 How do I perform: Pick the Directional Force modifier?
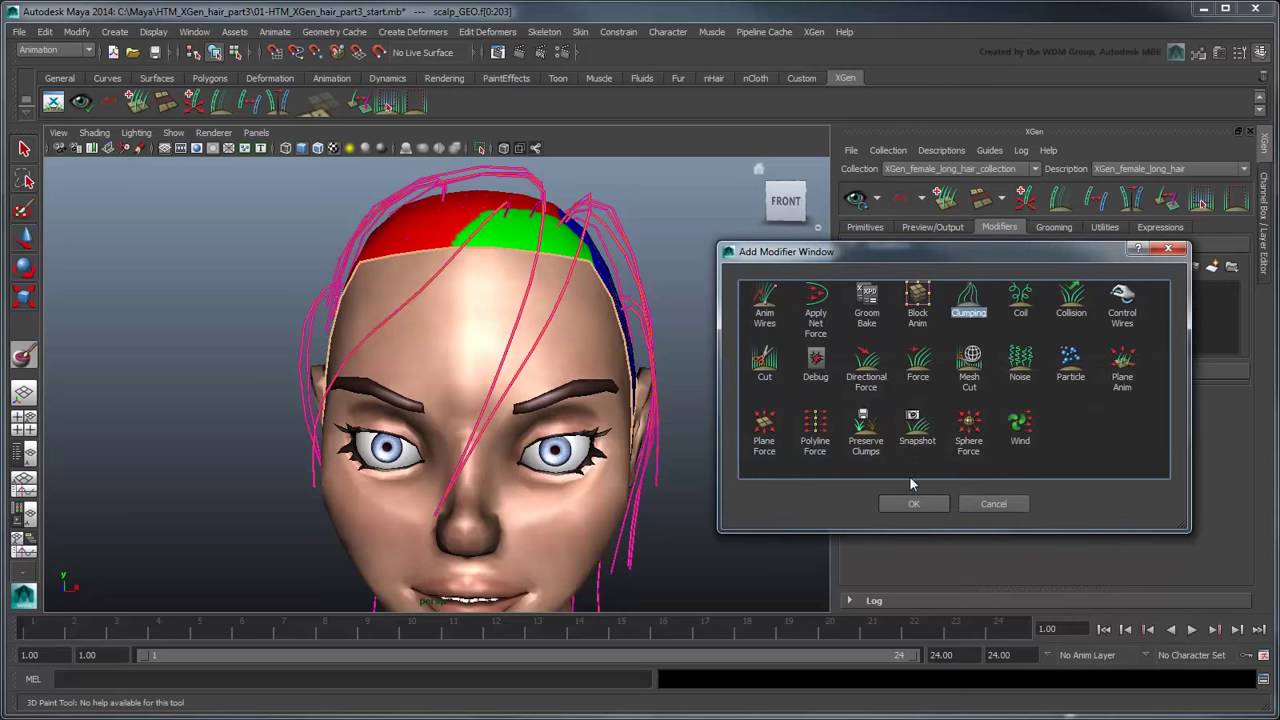[866, 370]
